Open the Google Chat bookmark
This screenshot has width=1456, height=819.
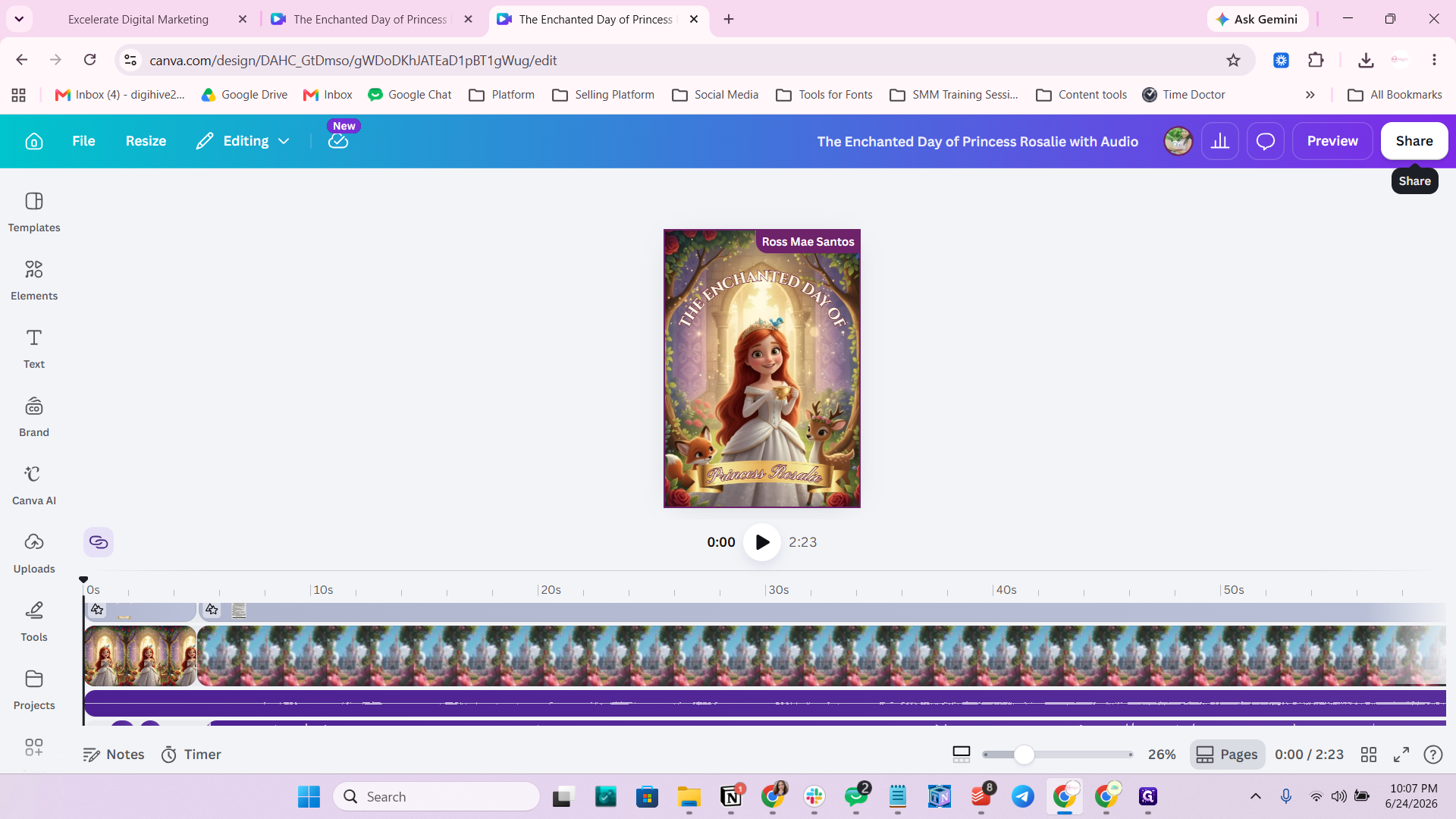[409, 95]
